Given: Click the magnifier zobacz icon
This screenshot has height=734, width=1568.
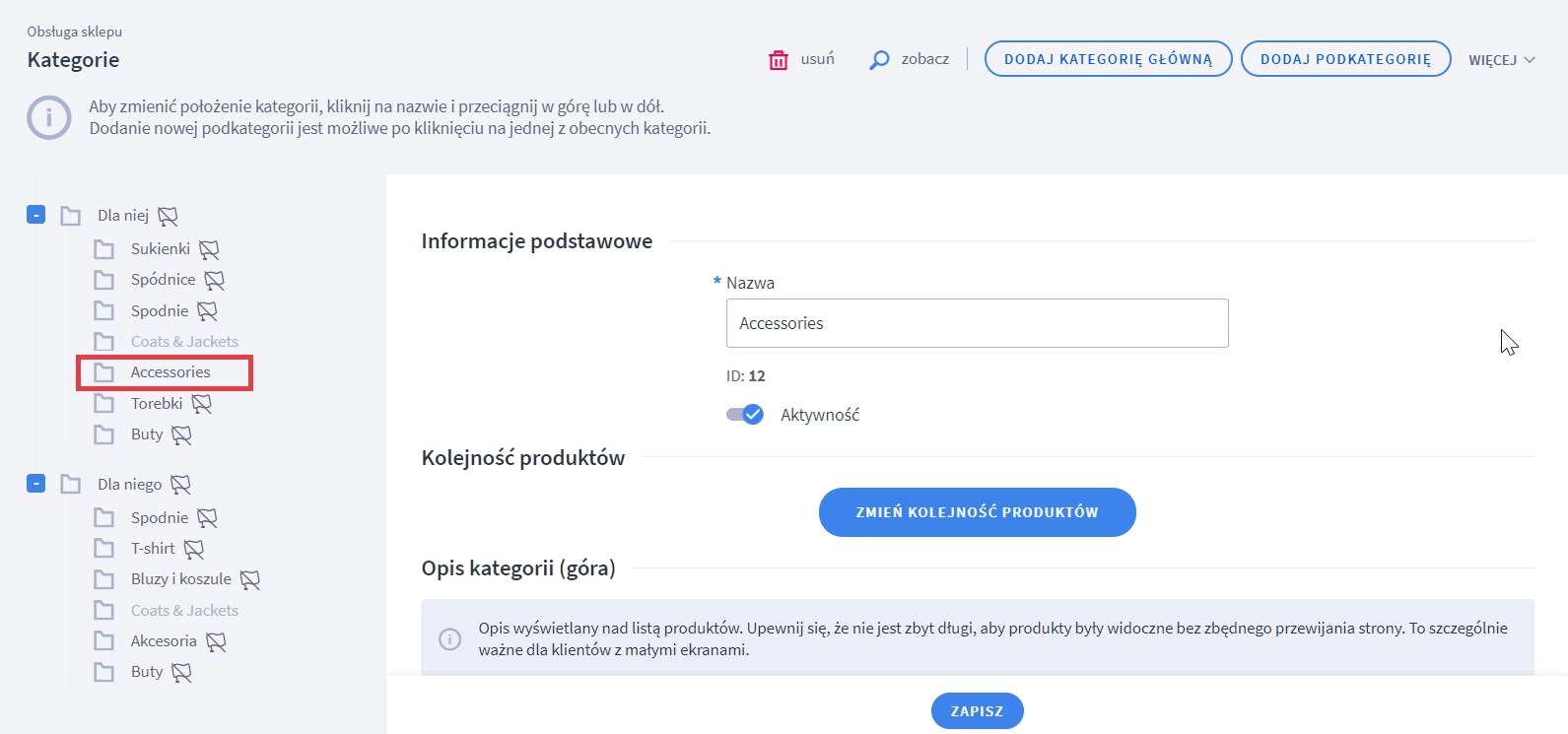Looking at the screenshot, I should [x=879, y=60].
